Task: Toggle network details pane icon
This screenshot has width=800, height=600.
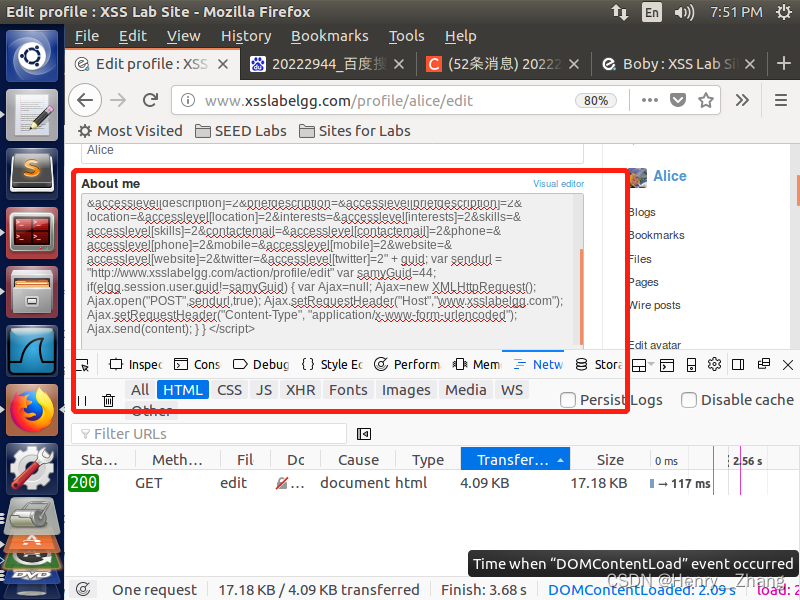Action: tap(364, 434)
